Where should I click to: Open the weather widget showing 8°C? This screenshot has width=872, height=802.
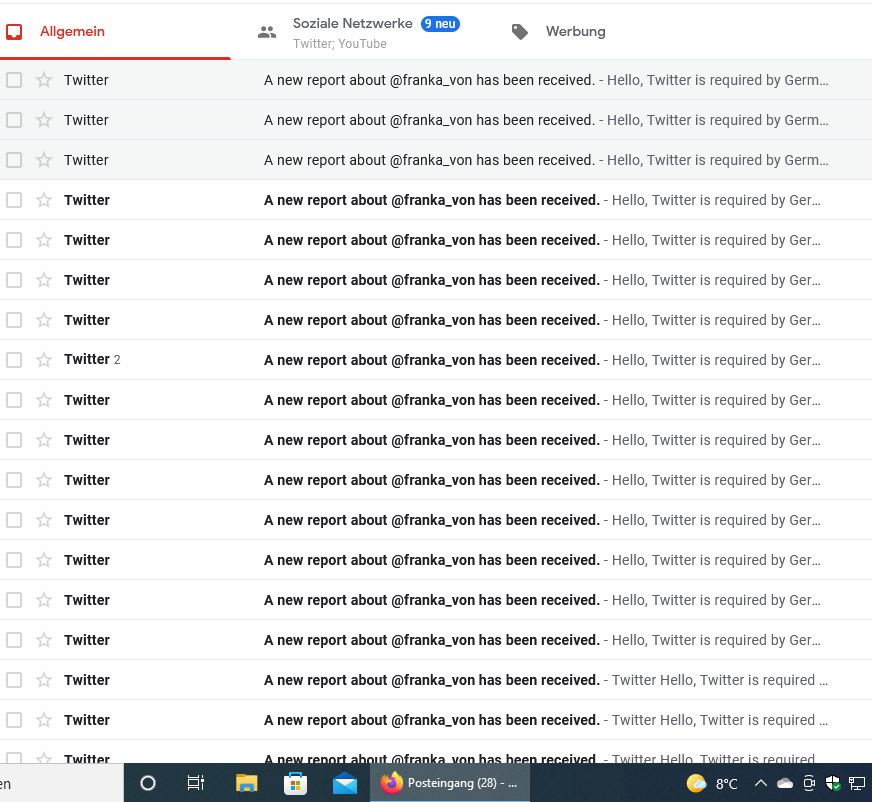712,784
